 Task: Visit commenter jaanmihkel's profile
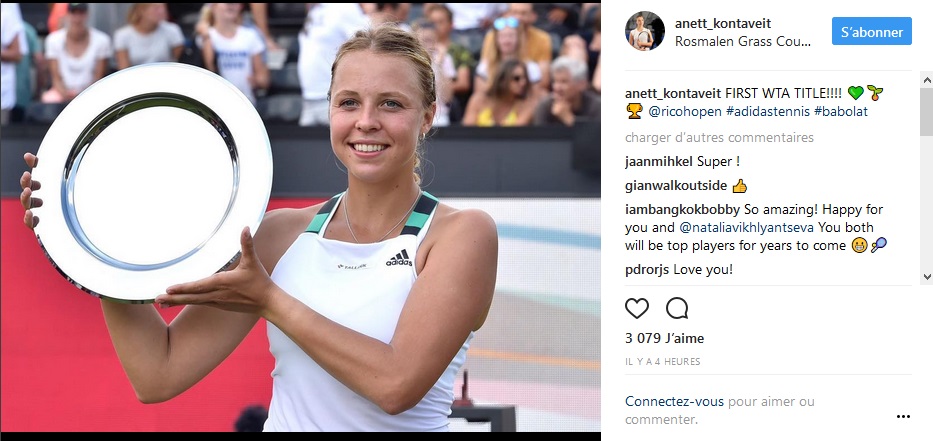pos(659,162)
